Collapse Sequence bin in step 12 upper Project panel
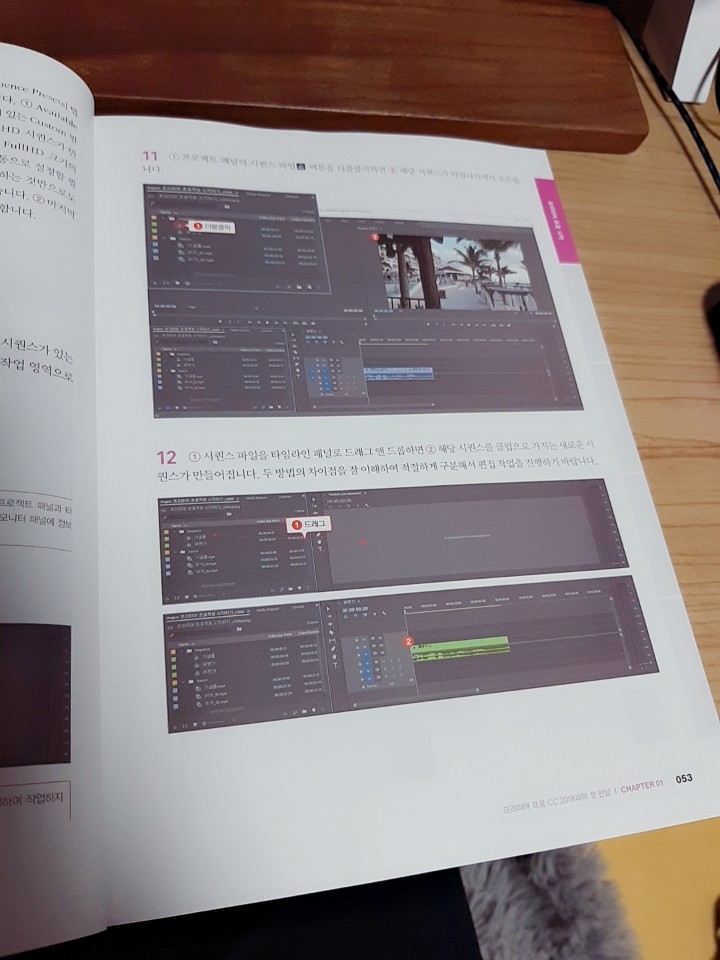The height and width of the screenshot is (960, 720). [174, 531]
